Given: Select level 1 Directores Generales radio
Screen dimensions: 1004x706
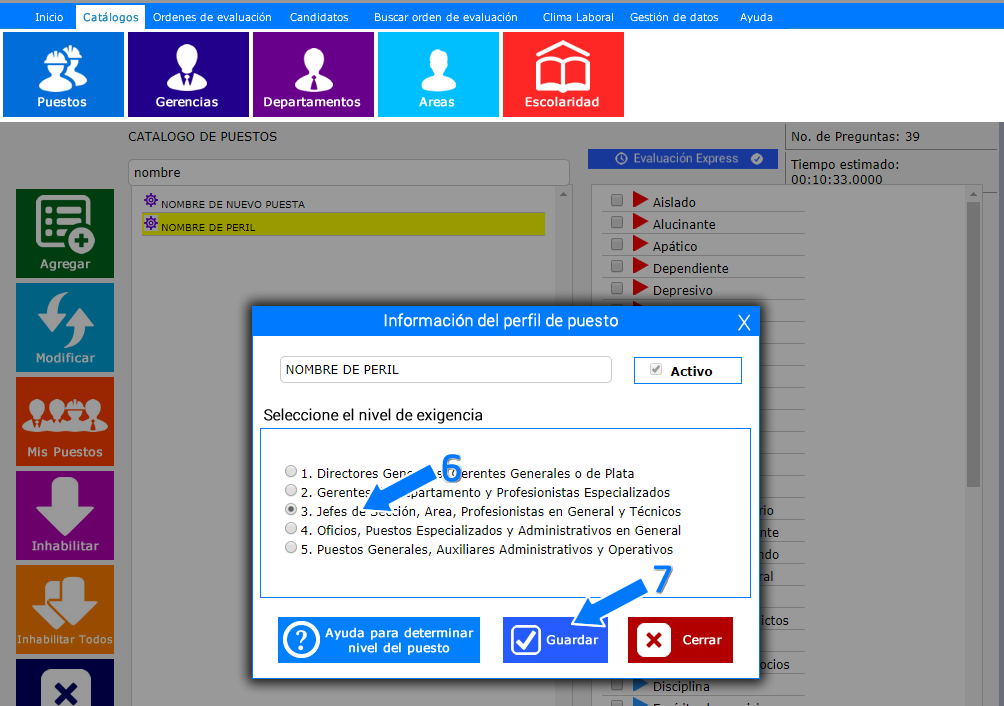Looking at the screenshot, I should (291, 471).
